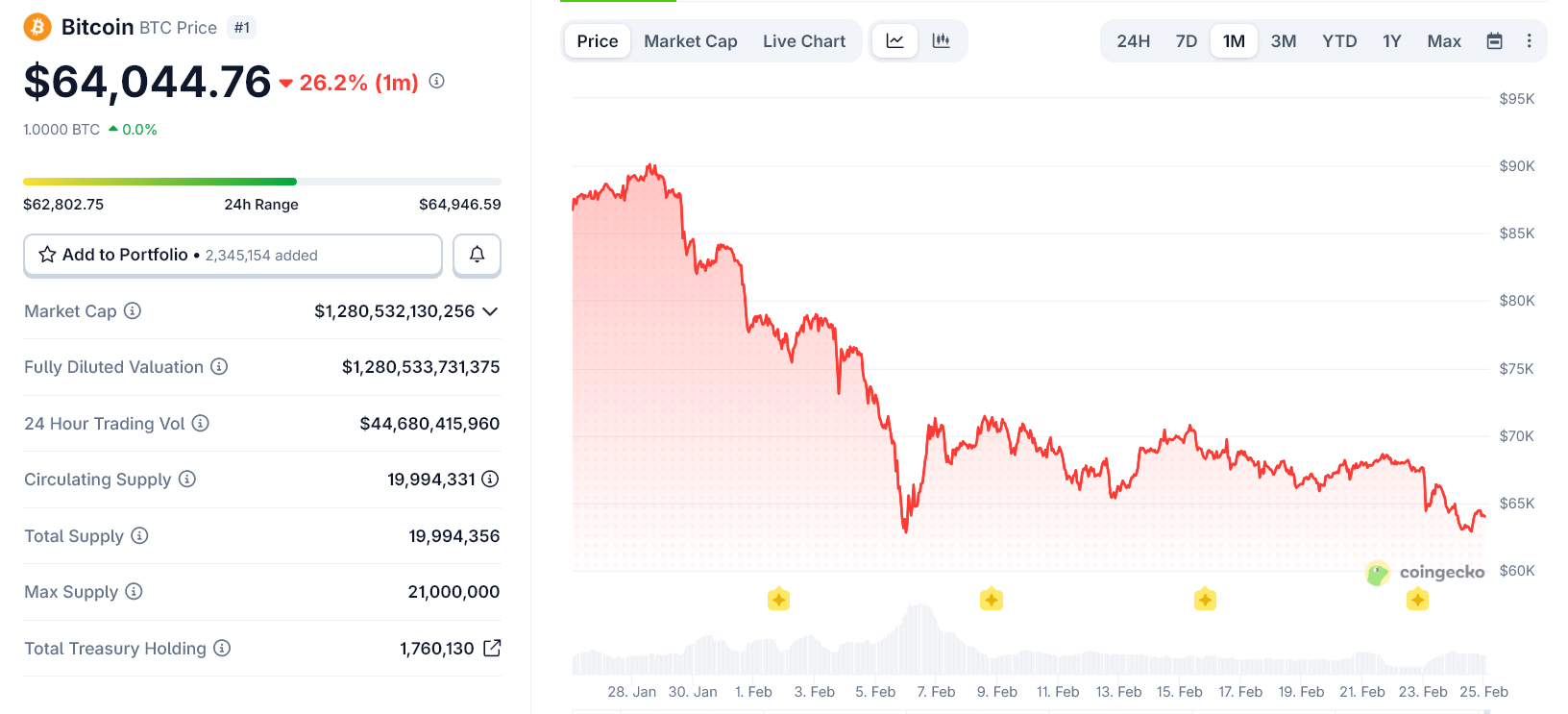This screenshot has height=714, width=1568.
Task: Open the calendar date range picker
Action: coord(1494,41)
